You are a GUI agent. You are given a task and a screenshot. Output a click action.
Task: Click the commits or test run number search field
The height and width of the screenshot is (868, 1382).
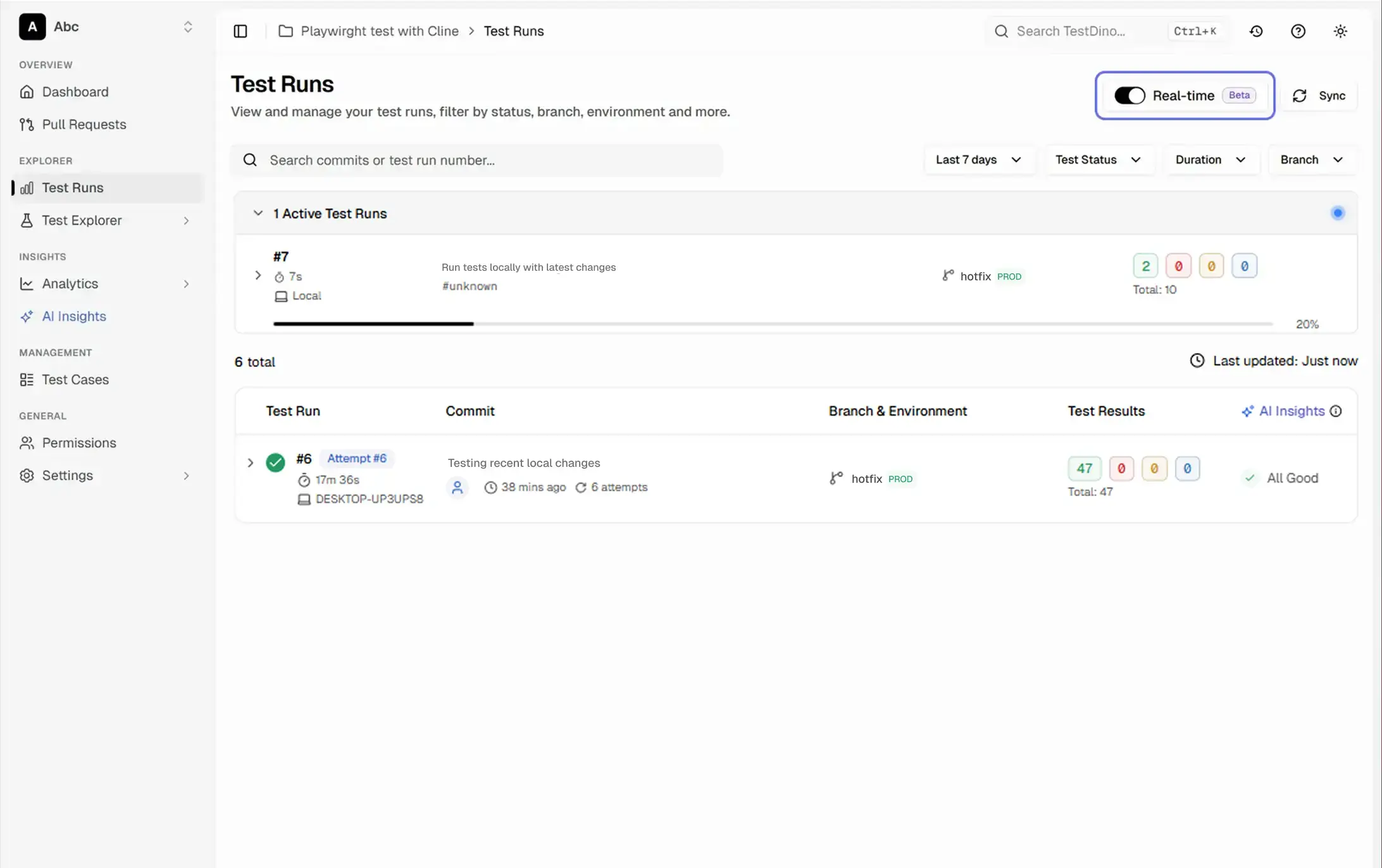point(476,160)
